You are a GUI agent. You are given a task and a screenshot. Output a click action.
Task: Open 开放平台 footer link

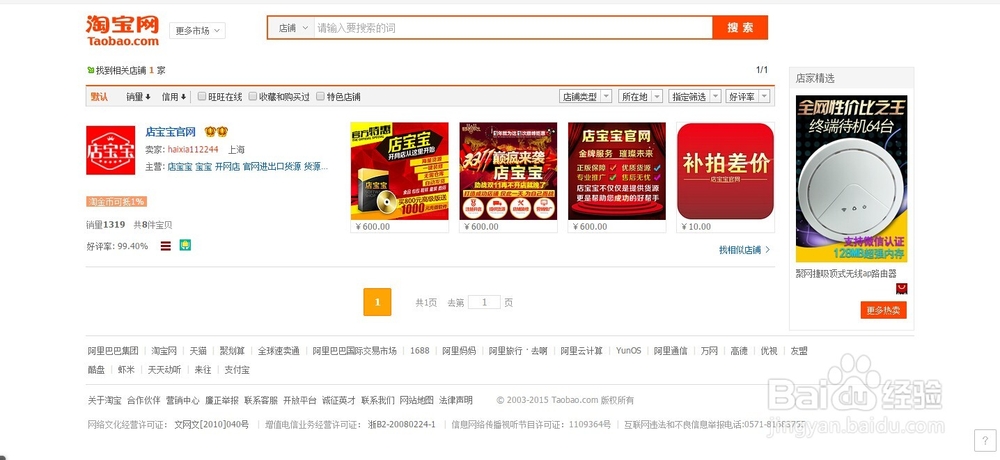(300, 401)
